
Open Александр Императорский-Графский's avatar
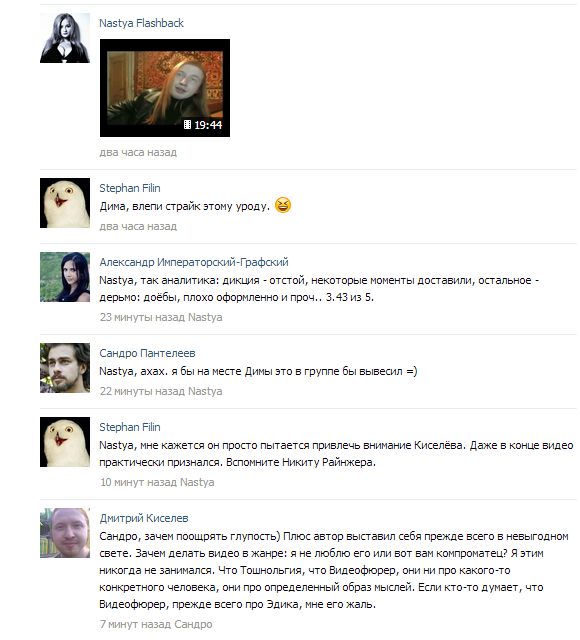65,277
